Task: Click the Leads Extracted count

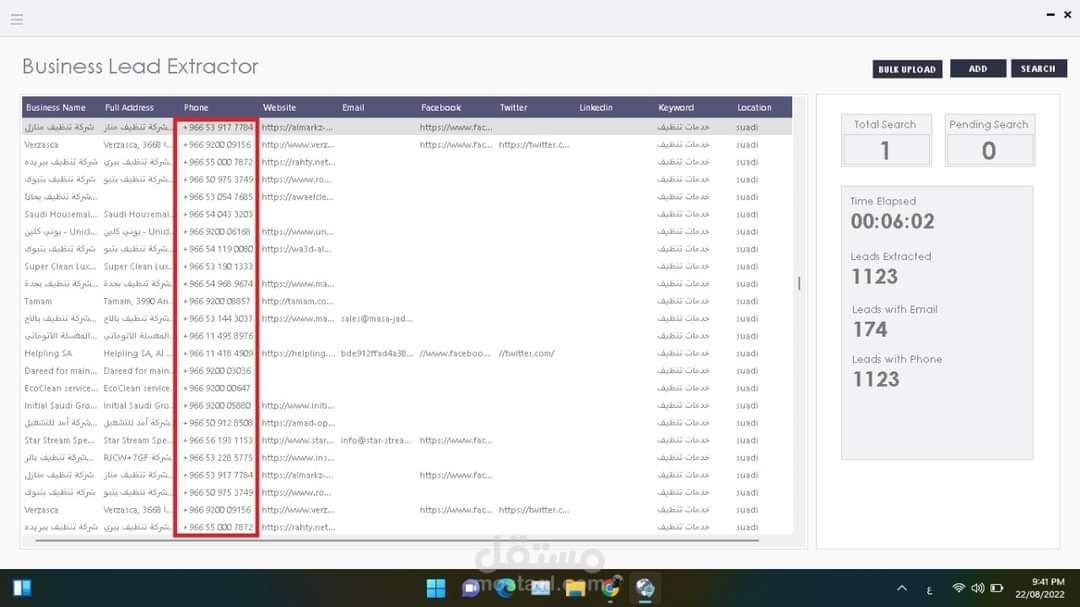Action: [875, 277]
